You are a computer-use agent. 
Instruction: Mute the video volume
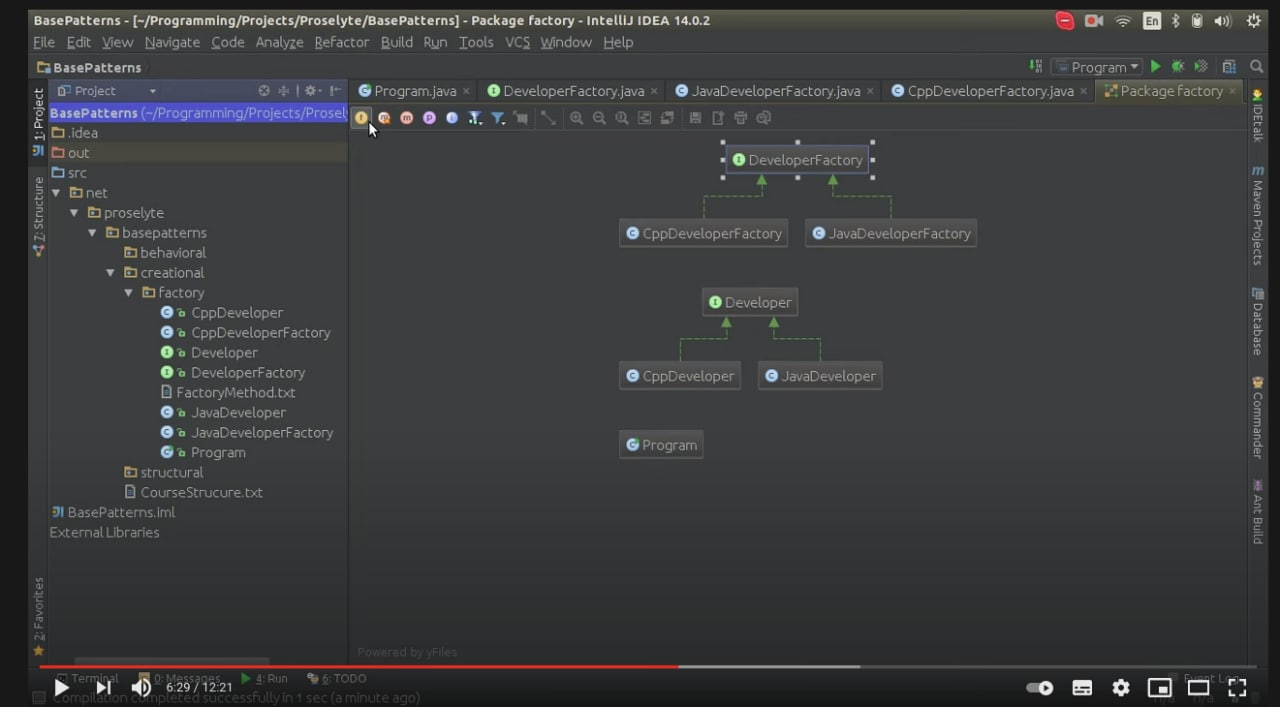141,688
